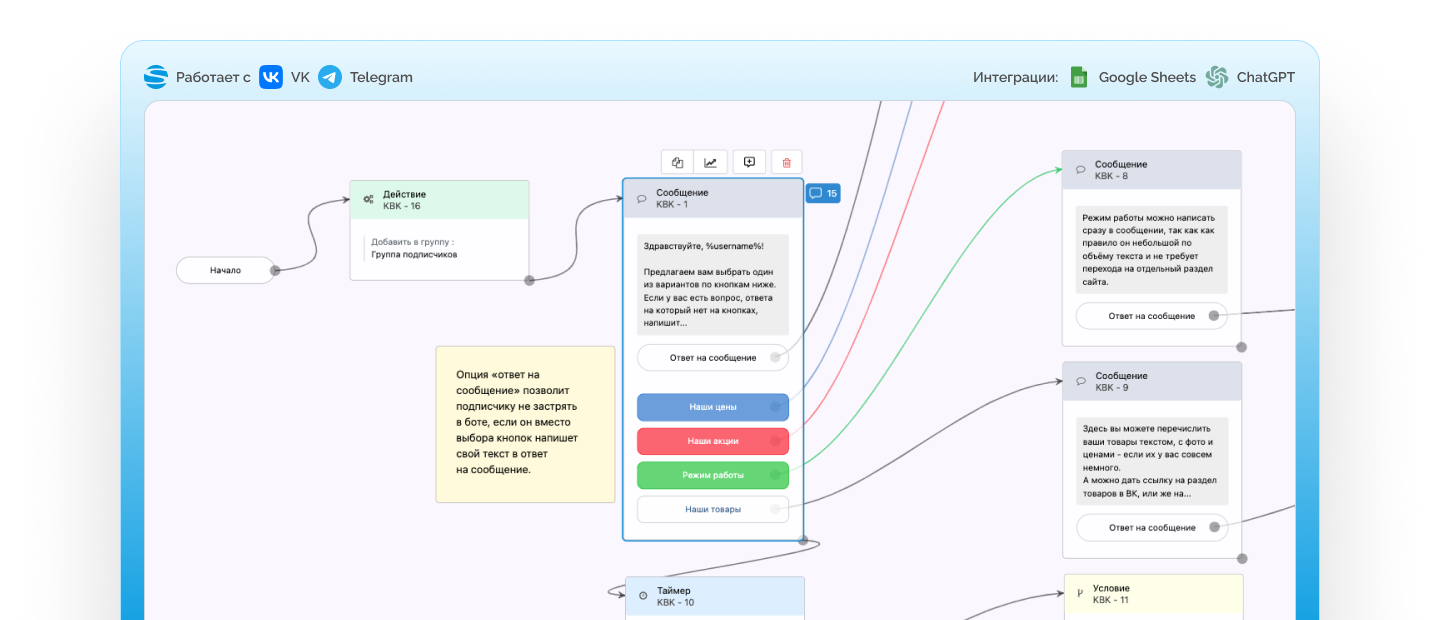The width and height of the screenshot is (1440, 620).
Task: Delete the block with the red trash icon
Action: [x=786, y=163]
